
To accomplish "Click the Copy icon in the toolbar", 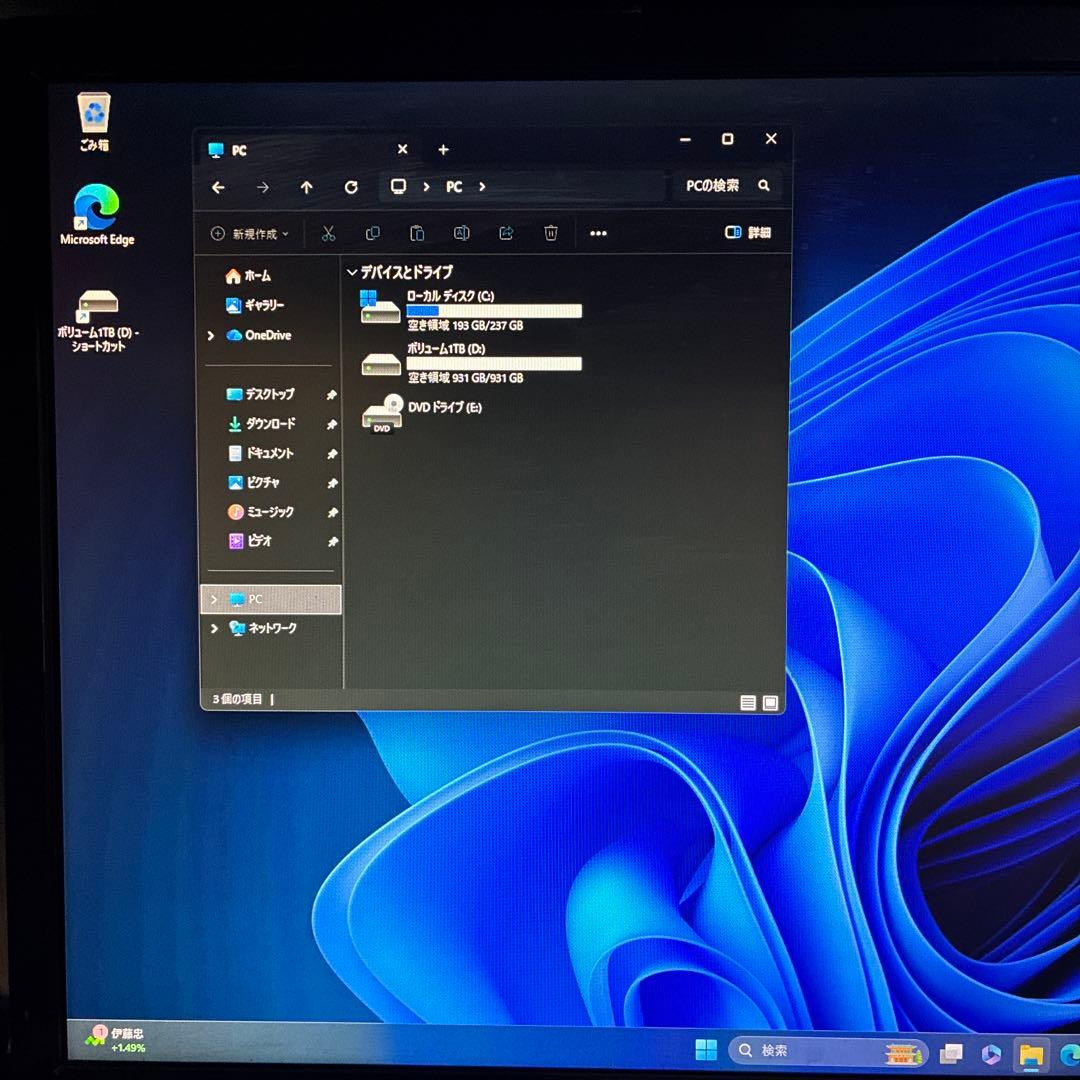I will click(x=373, y=233).
